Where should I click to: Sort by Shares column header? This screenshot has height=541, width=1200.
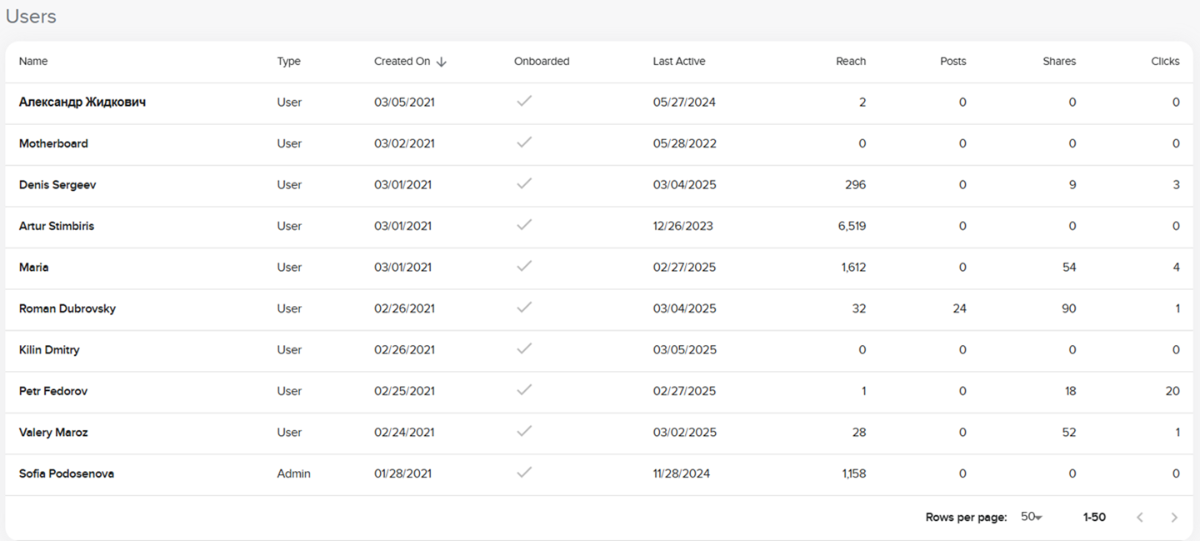1059,62
